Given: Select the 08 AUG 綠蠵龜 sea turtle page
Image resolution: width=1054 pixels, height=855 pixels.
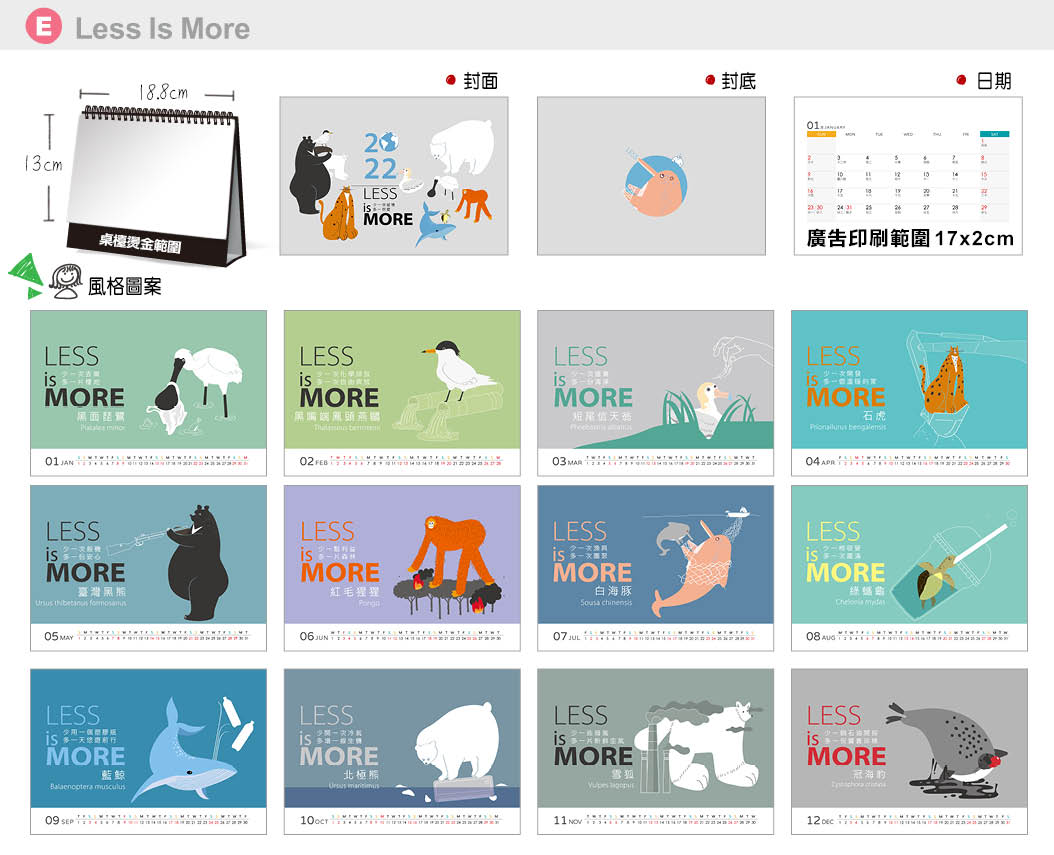Looking at the screenshot, I should pos(909,567).
